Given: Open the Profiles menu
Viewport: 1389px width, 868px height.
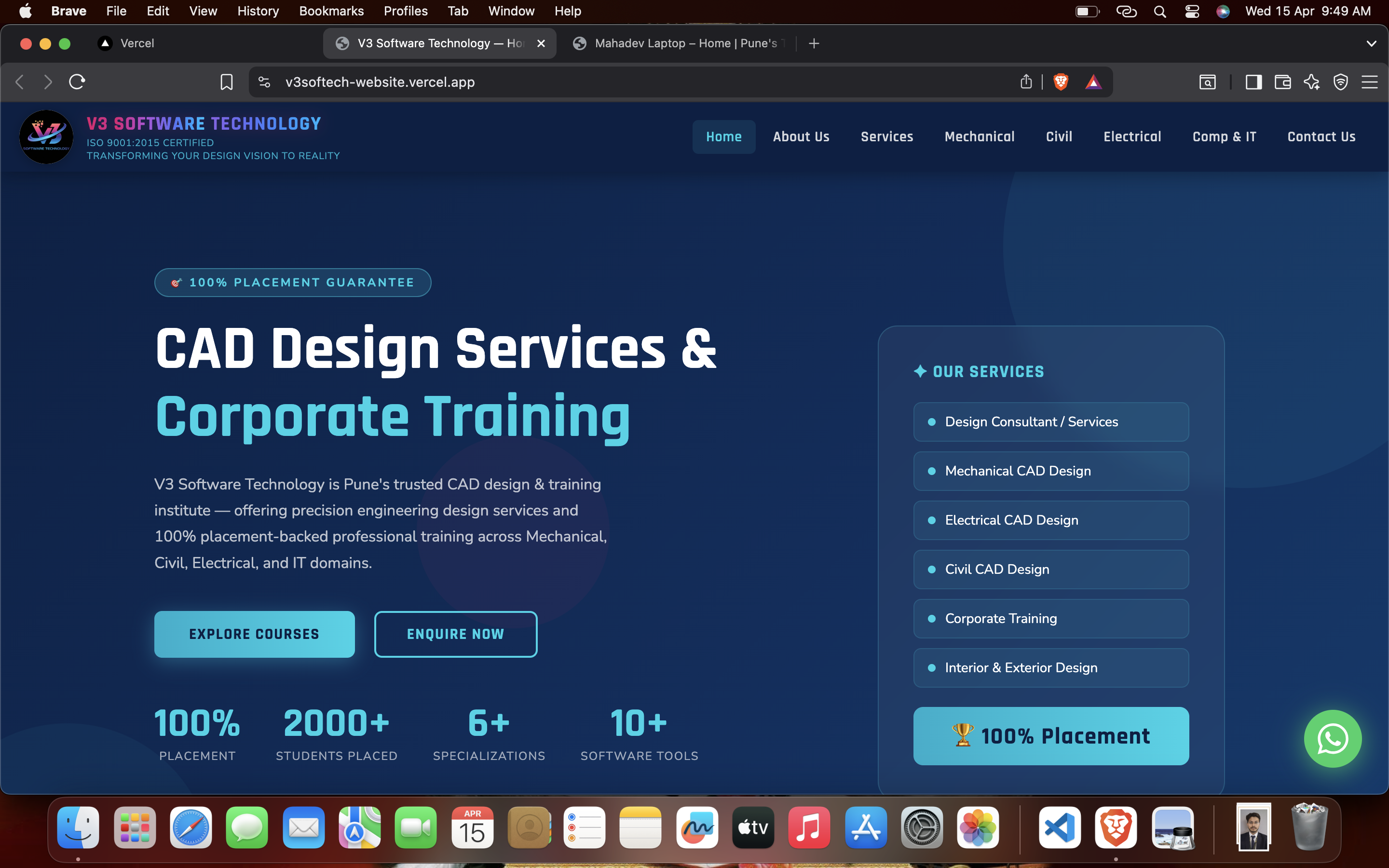Looking at the screenshot, I should click(406, 11).
